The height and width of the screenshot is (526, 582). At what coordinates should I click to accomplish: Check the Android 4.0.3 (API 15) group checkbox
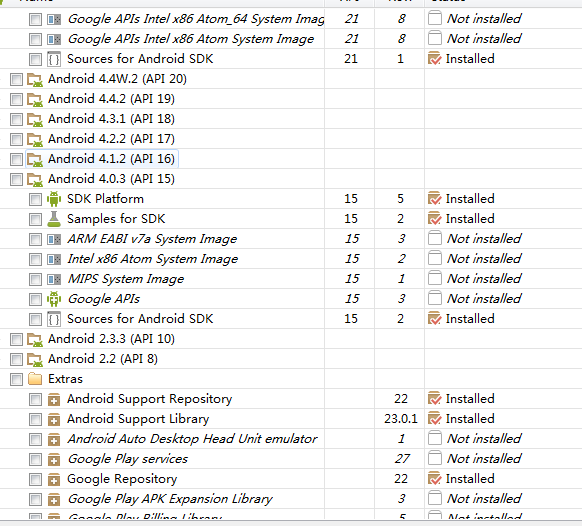tap(16, 179)
